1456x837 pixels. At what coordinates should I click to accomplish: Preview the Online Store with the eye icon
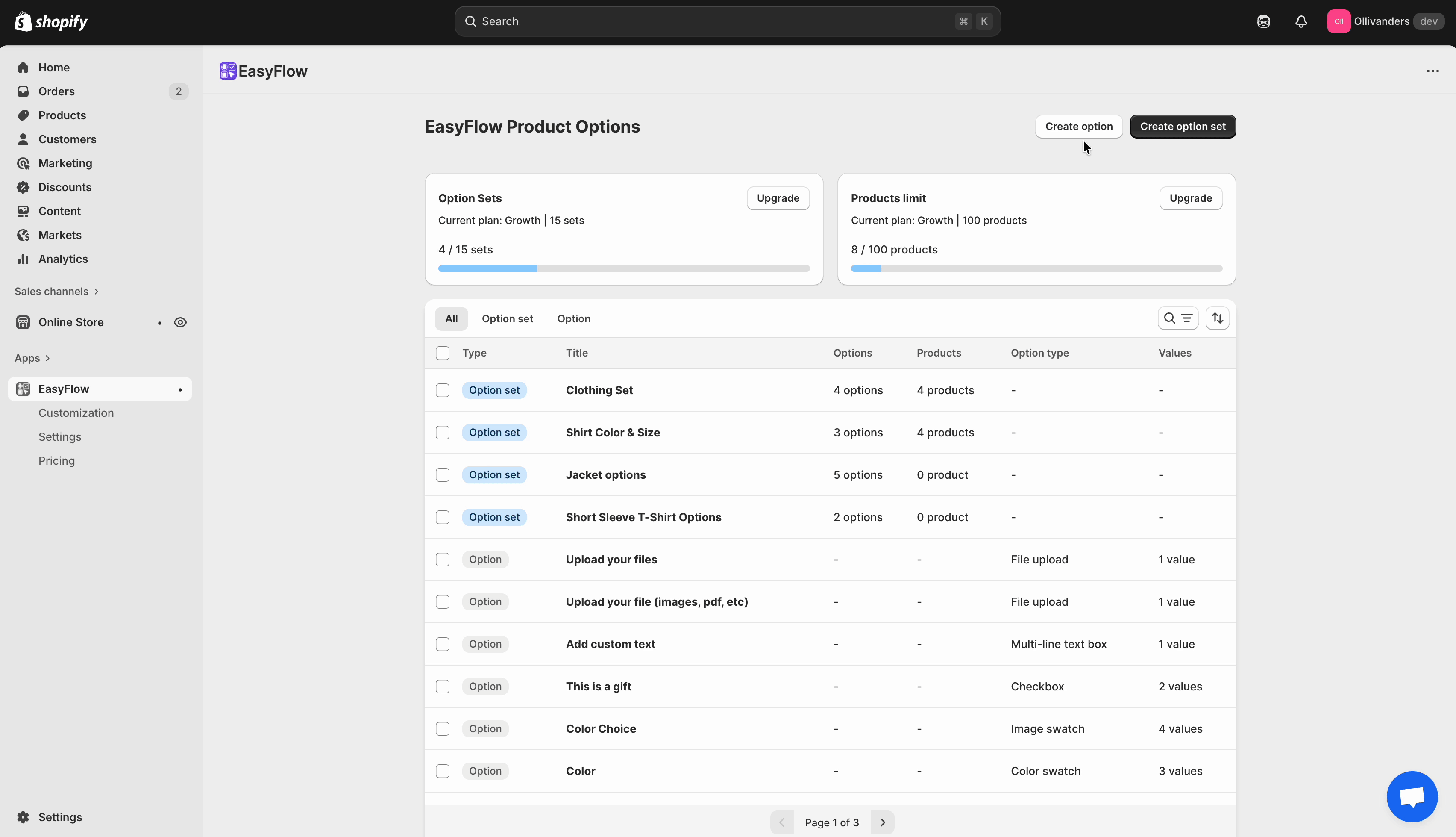pos(180,322)
